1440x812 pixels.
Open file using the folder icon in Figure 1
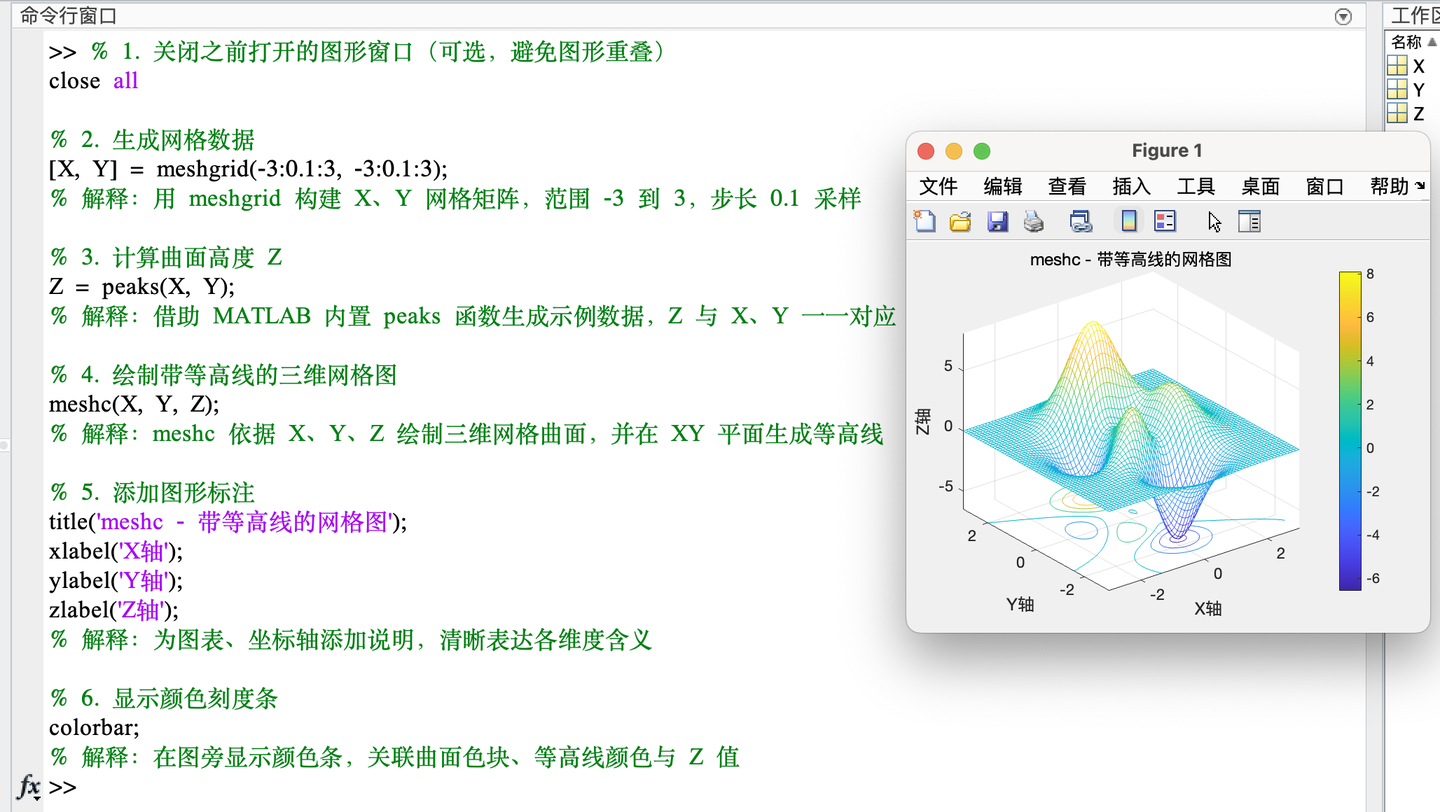(x=960, y=221)
